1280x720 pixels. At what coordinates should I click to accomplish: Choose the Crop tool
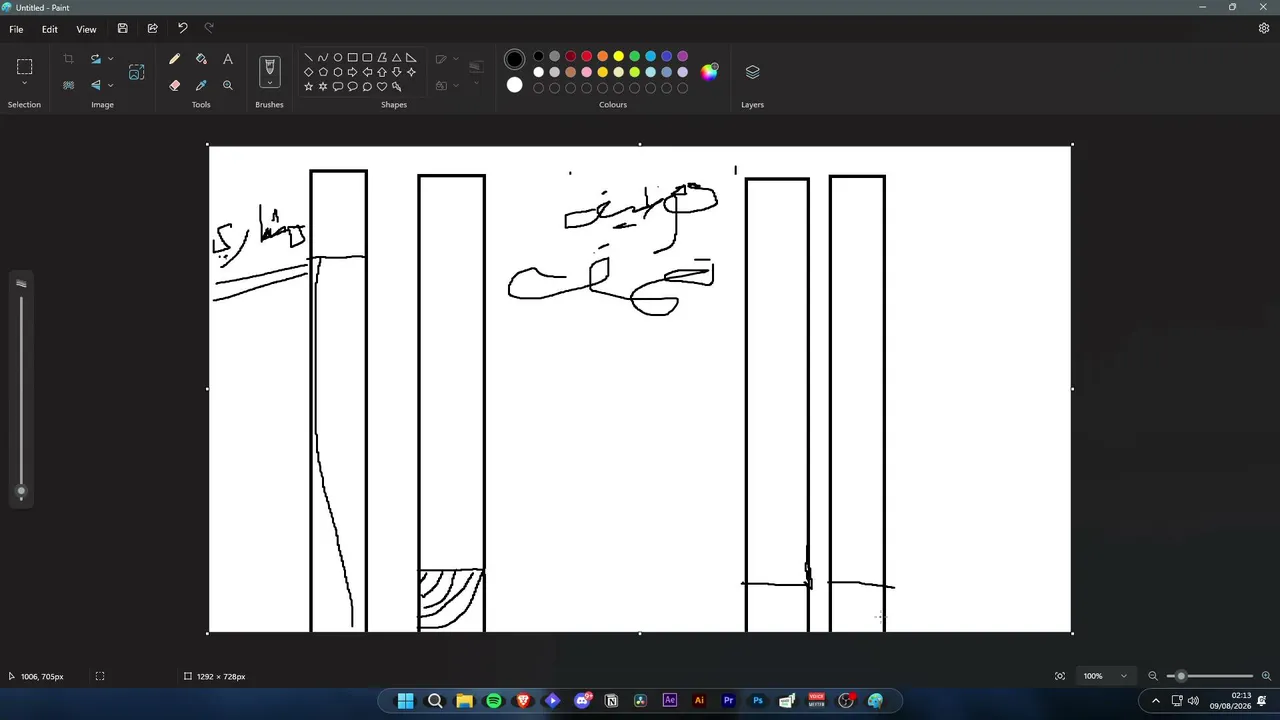(68, 59)
